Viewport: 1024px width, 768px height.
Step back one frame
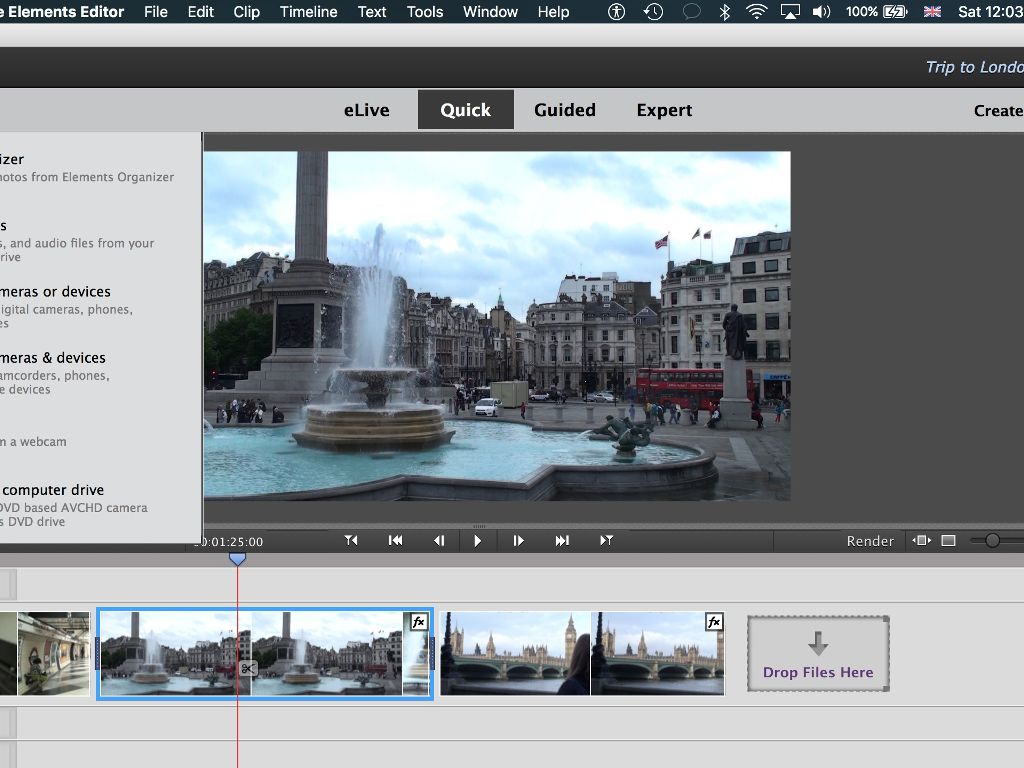438,540
